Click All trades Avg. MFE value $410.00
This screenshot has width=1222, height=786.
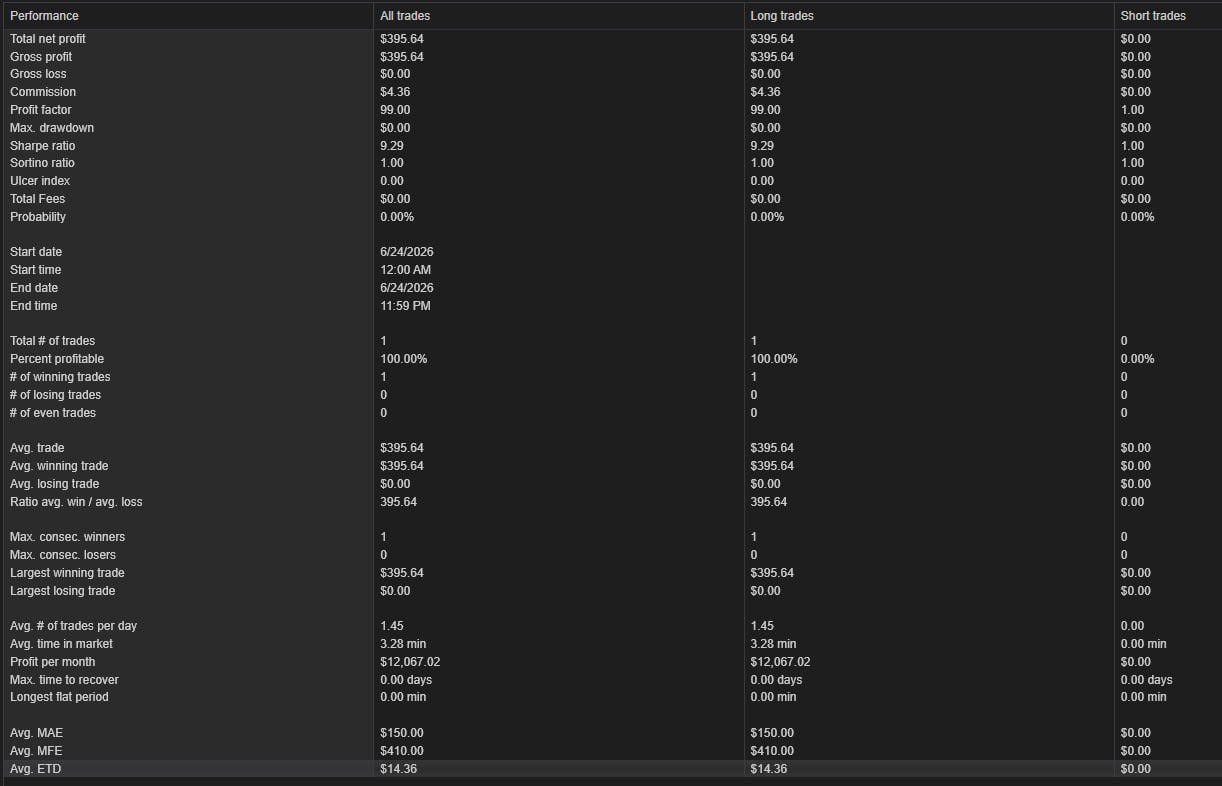point(402,751)
